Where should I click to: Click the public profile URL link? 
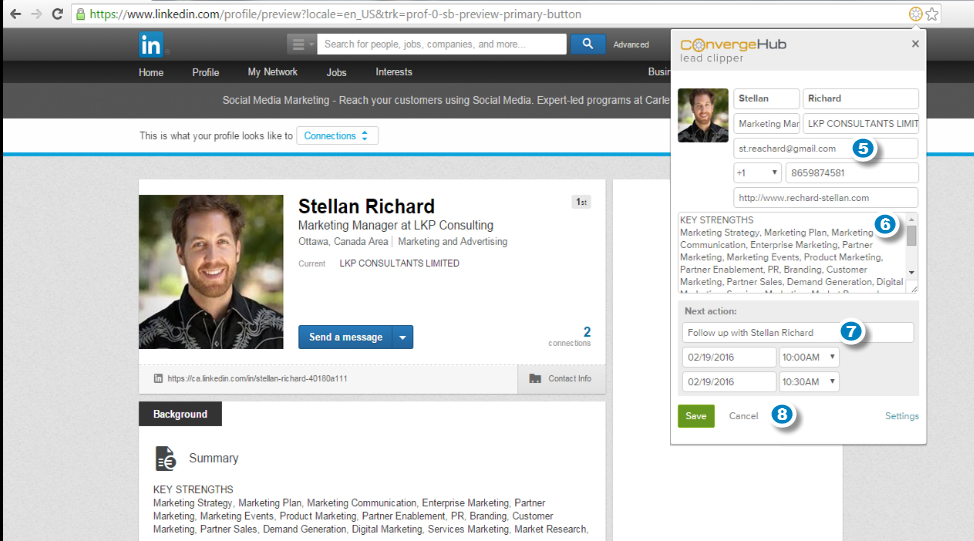[257, 378]
